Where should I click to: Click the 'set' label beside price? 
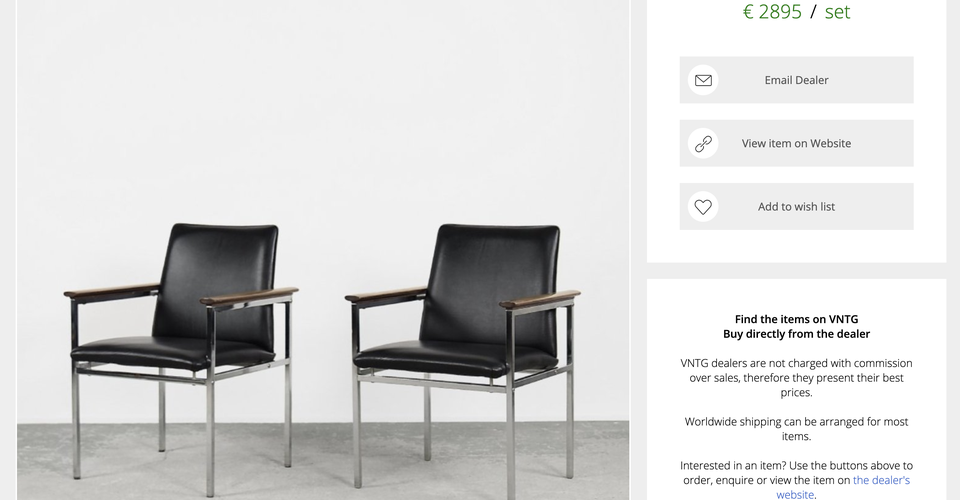838,12
